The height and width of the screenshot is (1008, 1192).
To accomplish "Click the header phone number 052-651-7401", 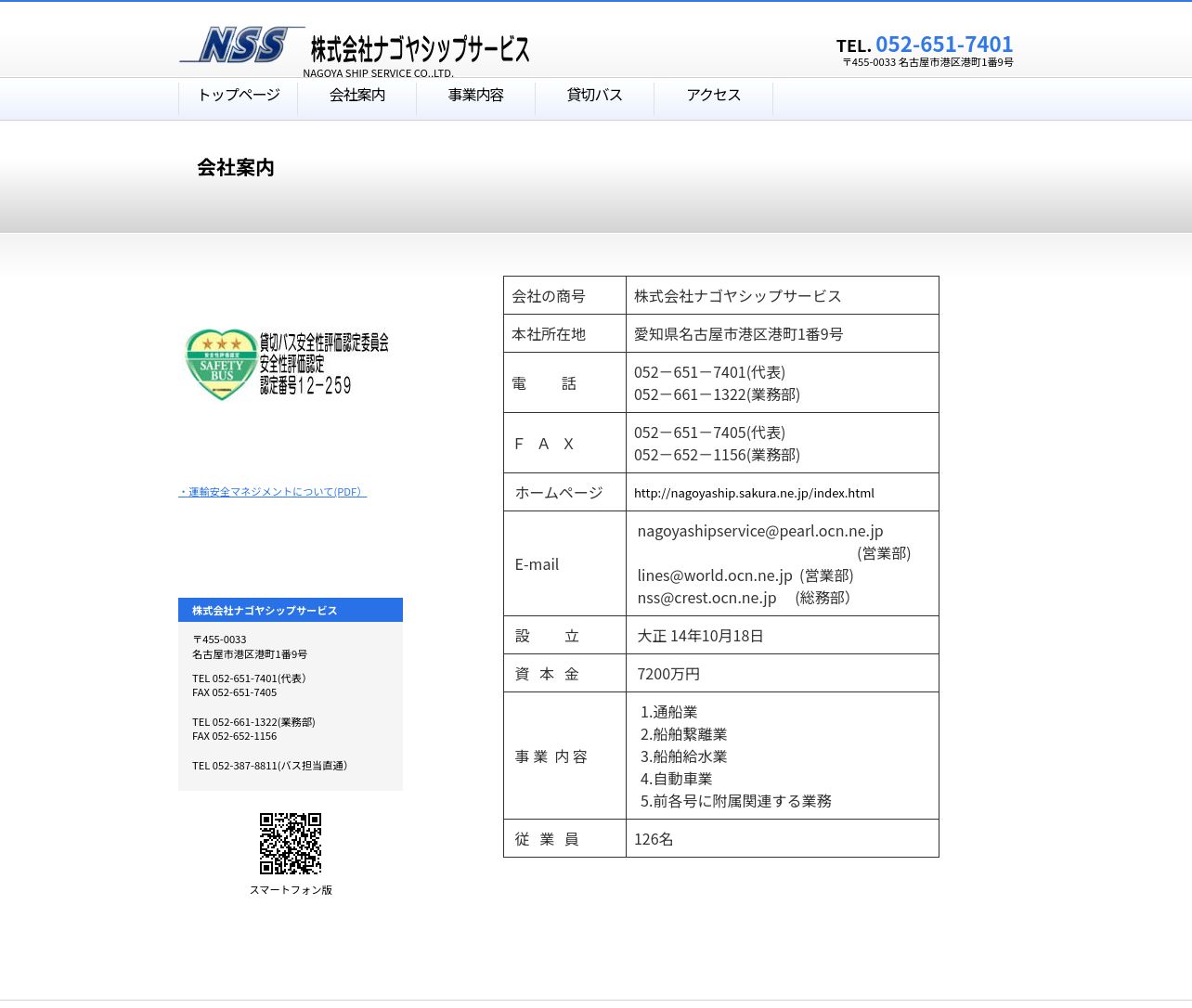I will click(x=944, y=44).
